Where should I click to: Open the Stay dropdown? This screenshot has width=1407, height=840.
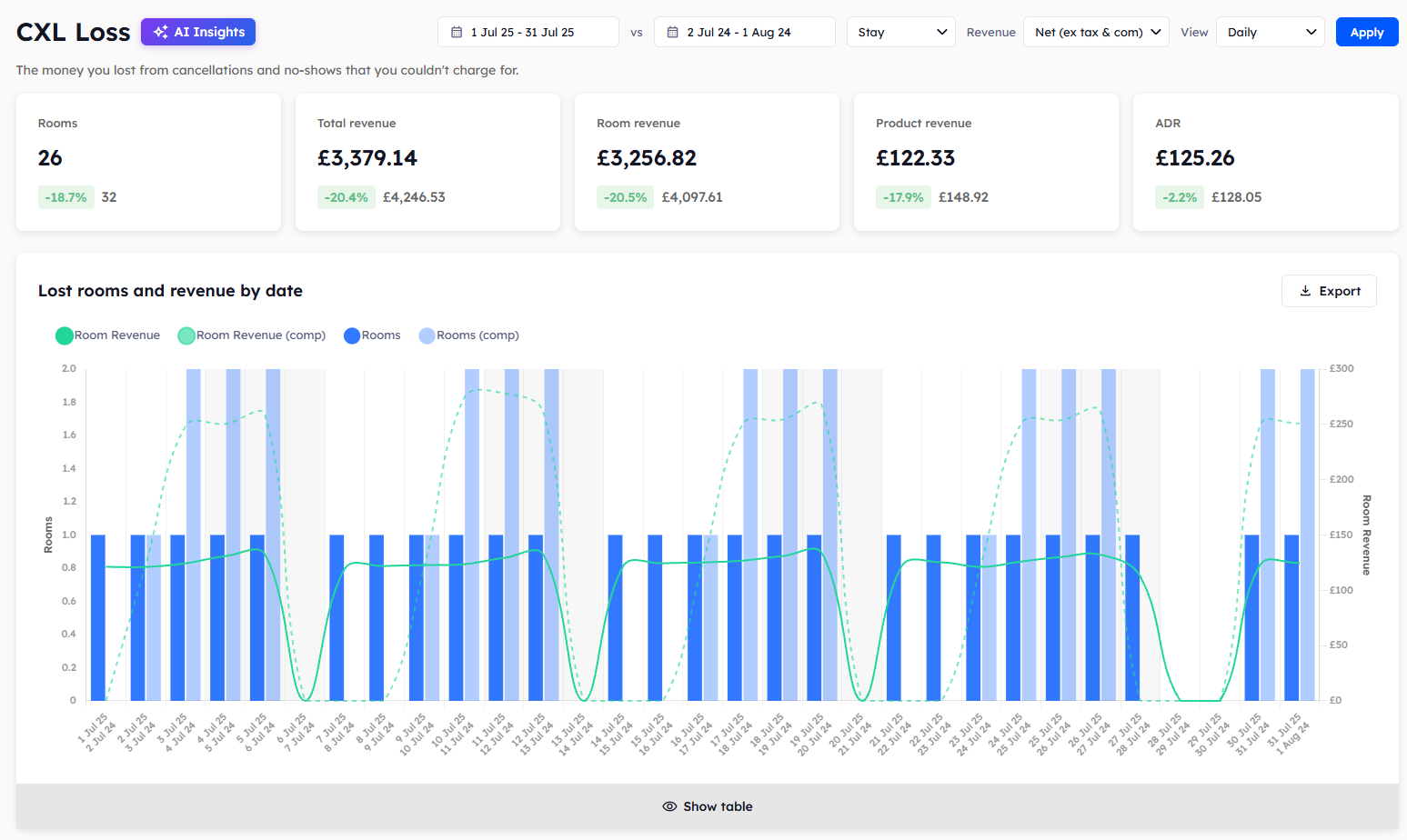pos(901,32)
